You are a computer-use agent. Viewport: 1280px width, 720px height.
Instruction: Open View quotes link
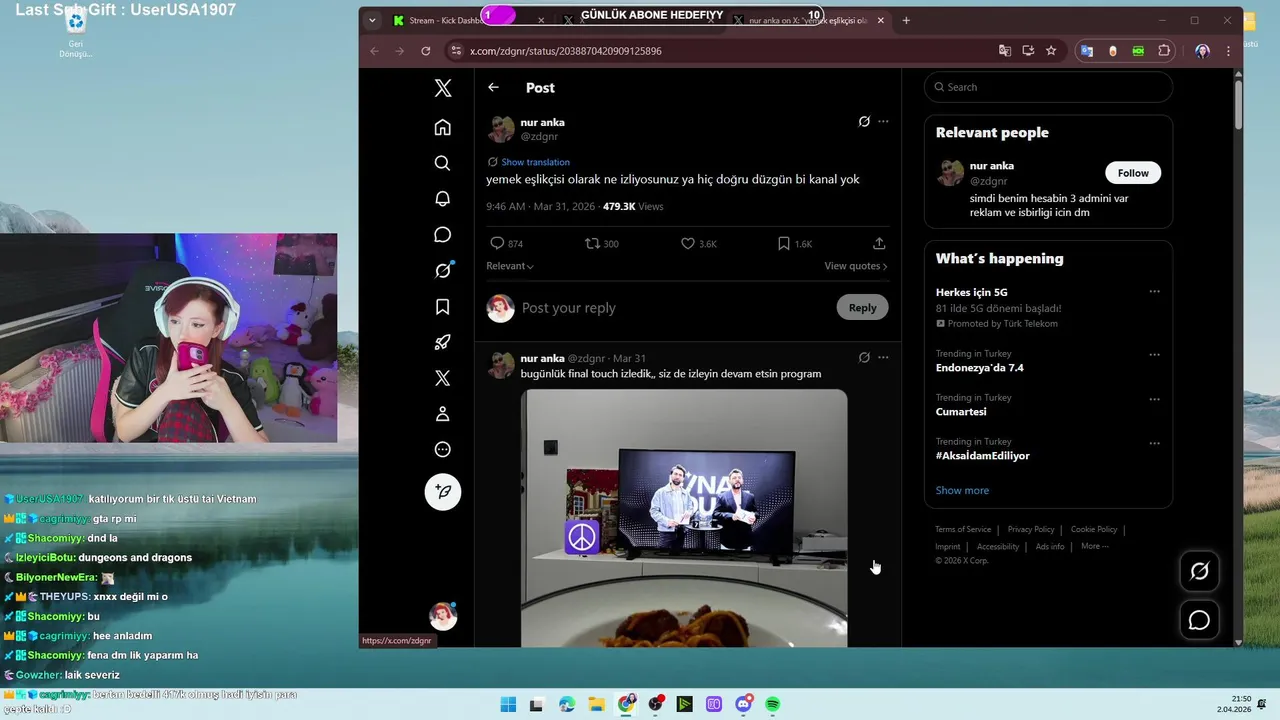point(856,266)
